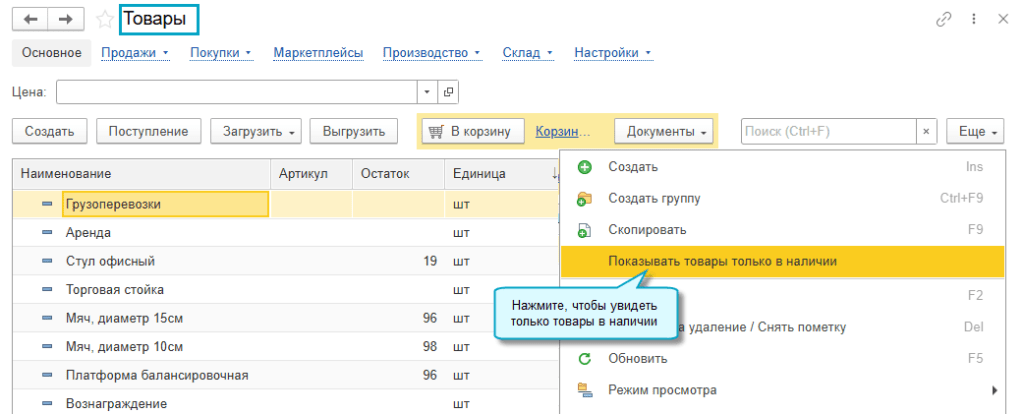Toggle Показывать товары только в наличии
This screenshot has height=414, width=1024.
722,261
